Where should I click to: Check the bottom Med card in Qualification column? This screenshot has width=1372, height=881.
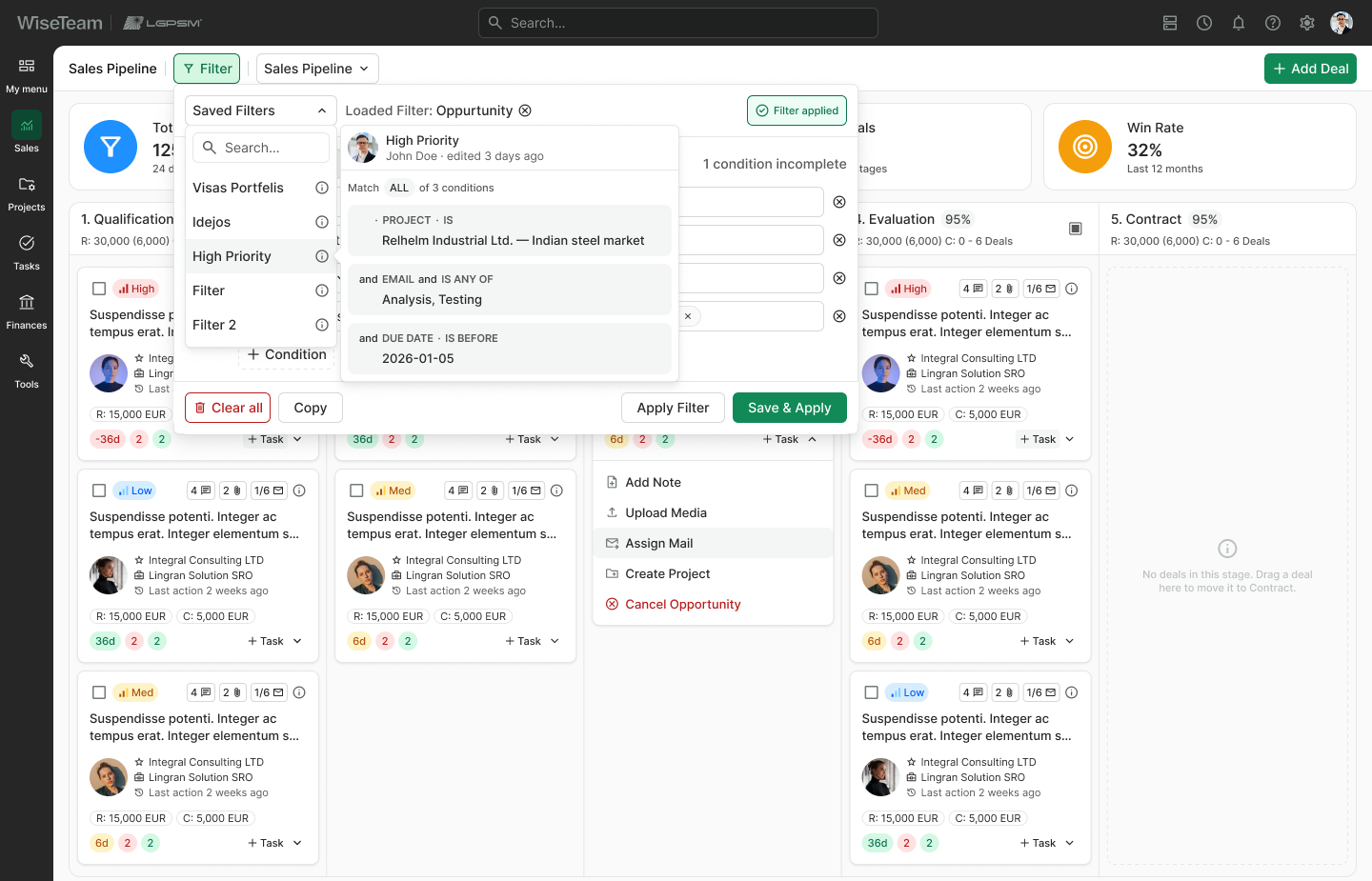tap(99, 692)
